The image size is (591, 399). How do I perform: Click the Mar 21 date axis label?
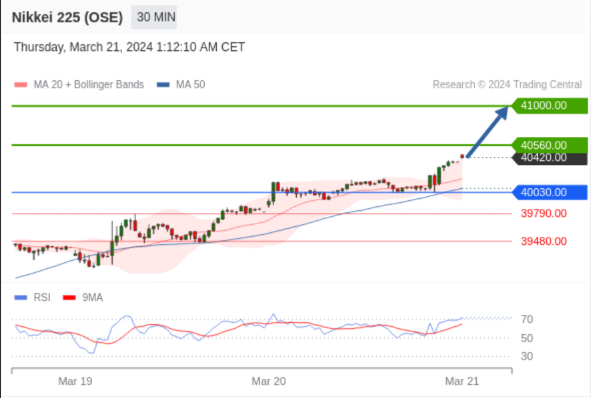(x=462, y=381)
